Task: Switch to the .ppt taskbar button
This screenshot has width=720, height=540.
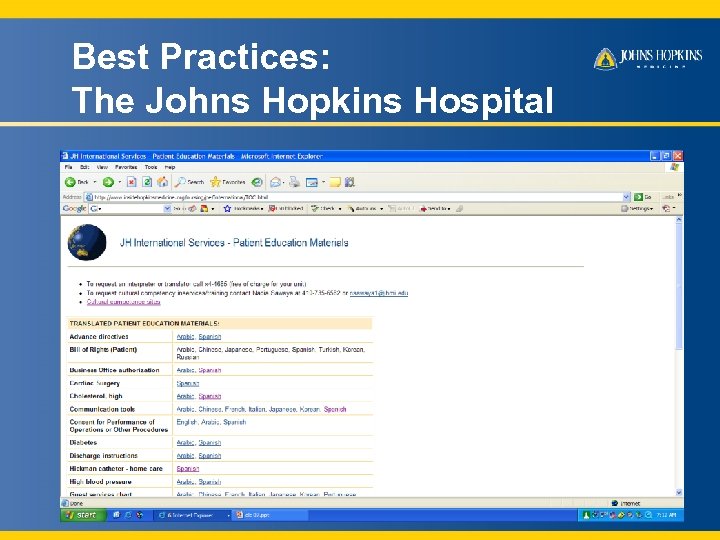Action: tap(270, 515)
